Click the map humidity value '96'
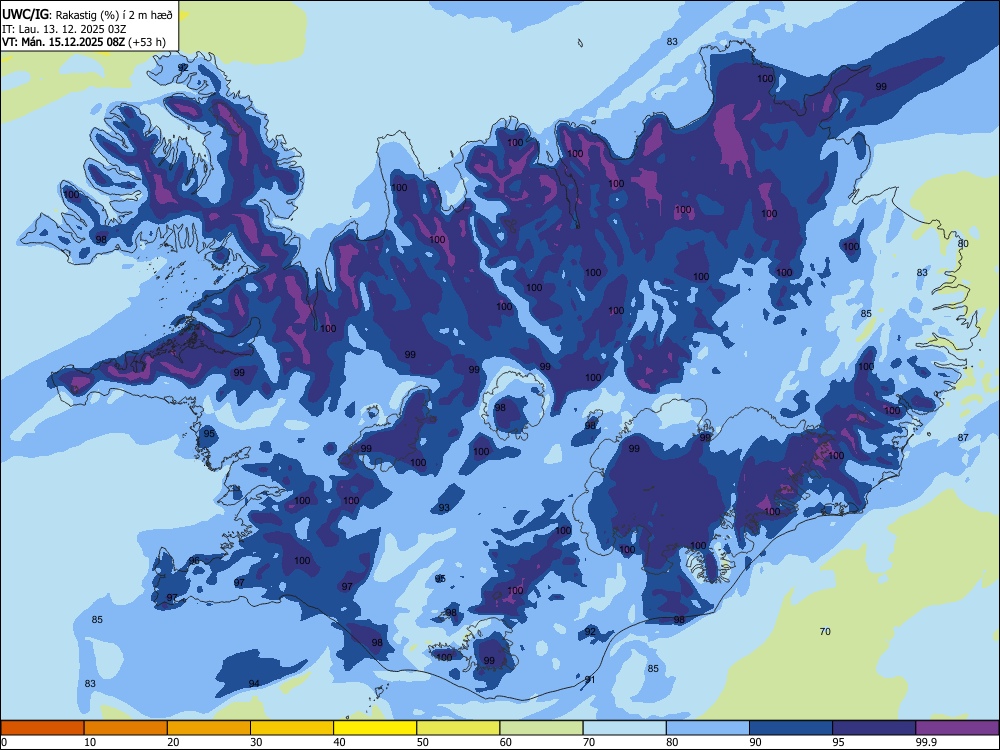This screenshot has width=1000, height=750. (x=195, y=561)
